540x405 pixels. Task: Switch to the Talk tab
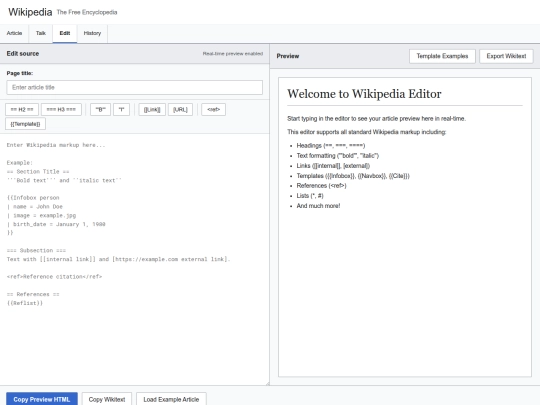click(x=41, y=33)
